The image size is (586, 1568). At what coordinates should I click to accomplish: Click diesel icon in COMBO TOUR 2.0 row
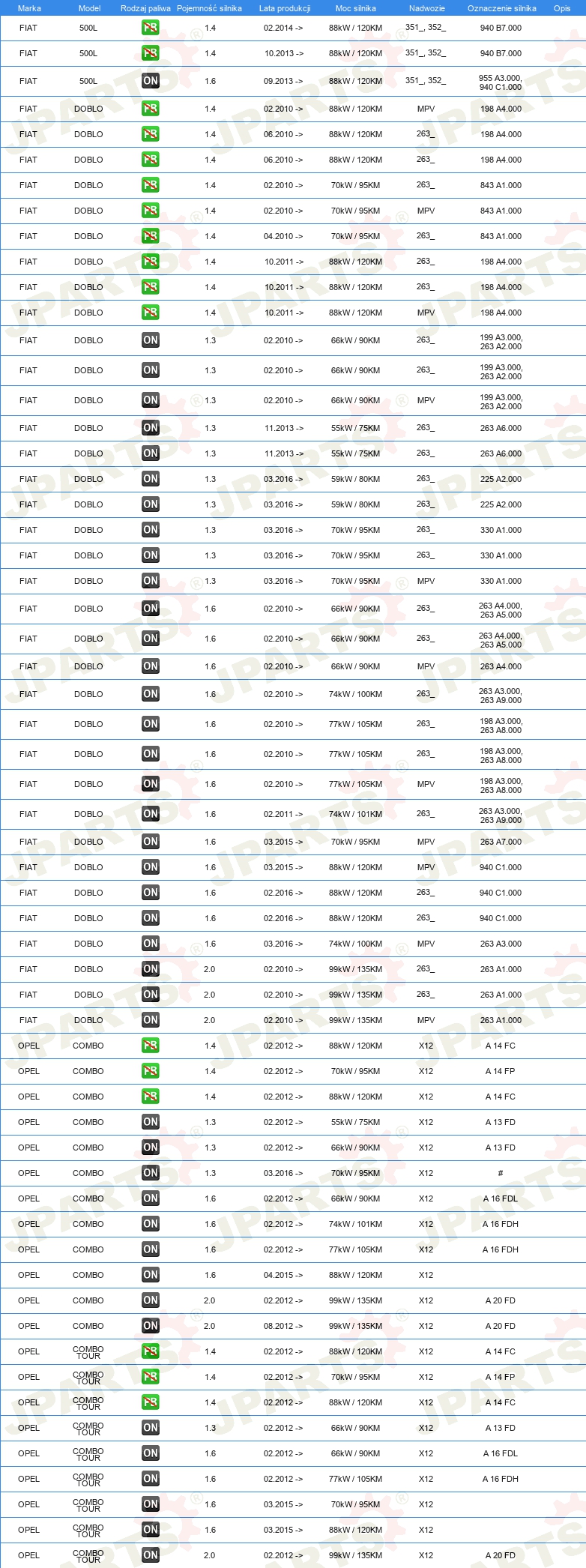click(151, 1555)
